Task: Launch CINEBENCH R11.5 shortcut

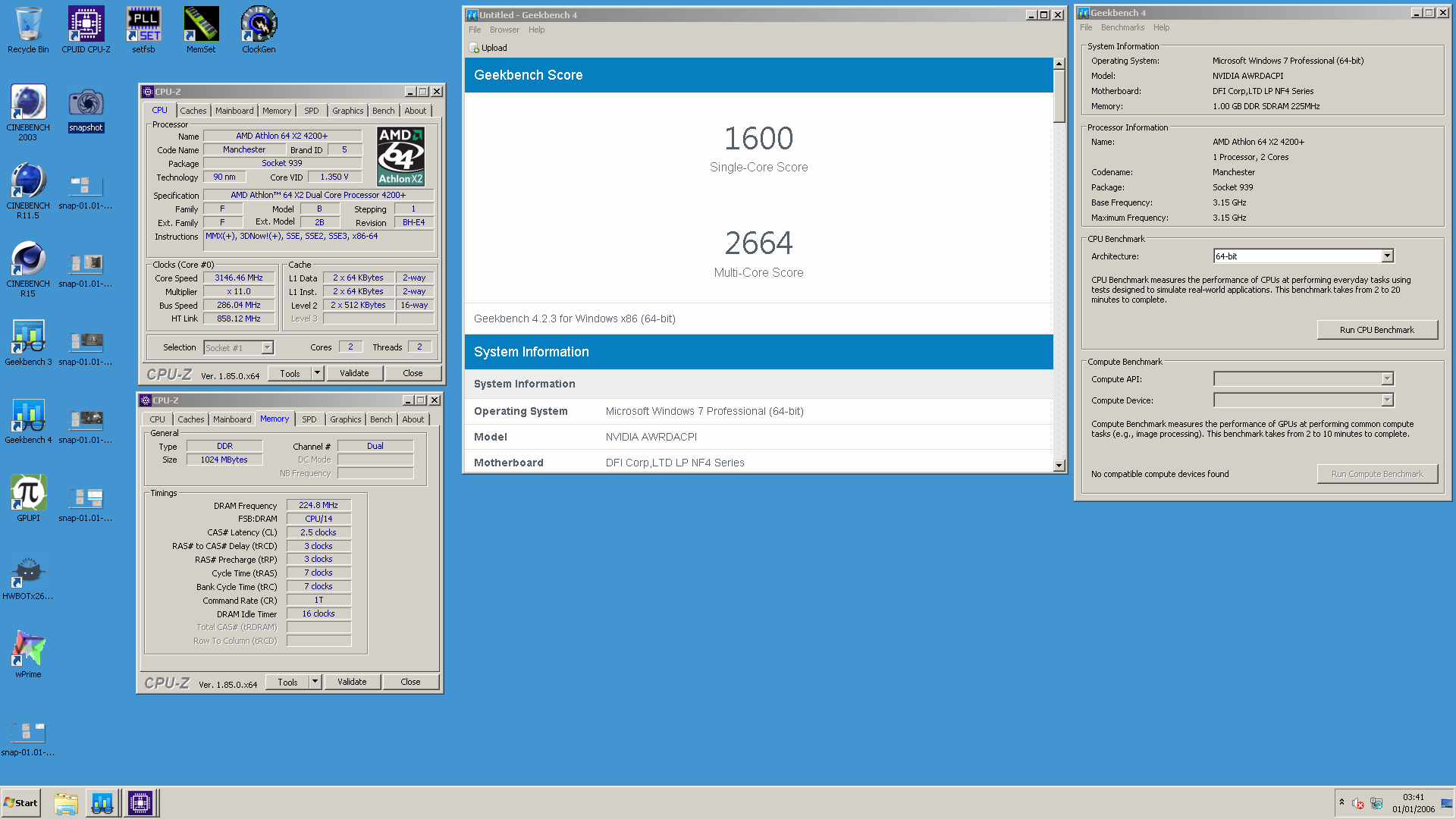Action: tap(28, 191)
